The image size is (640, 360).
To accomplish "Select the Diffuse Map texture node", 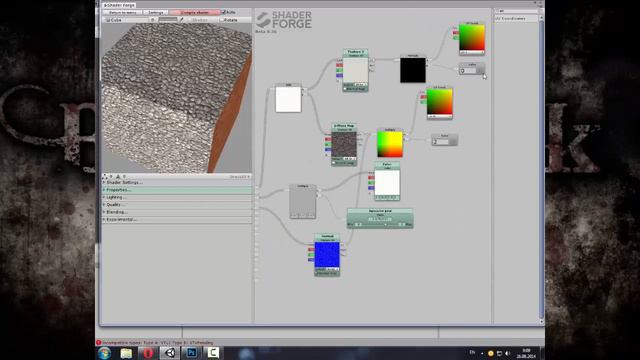I will pos(344,144).
